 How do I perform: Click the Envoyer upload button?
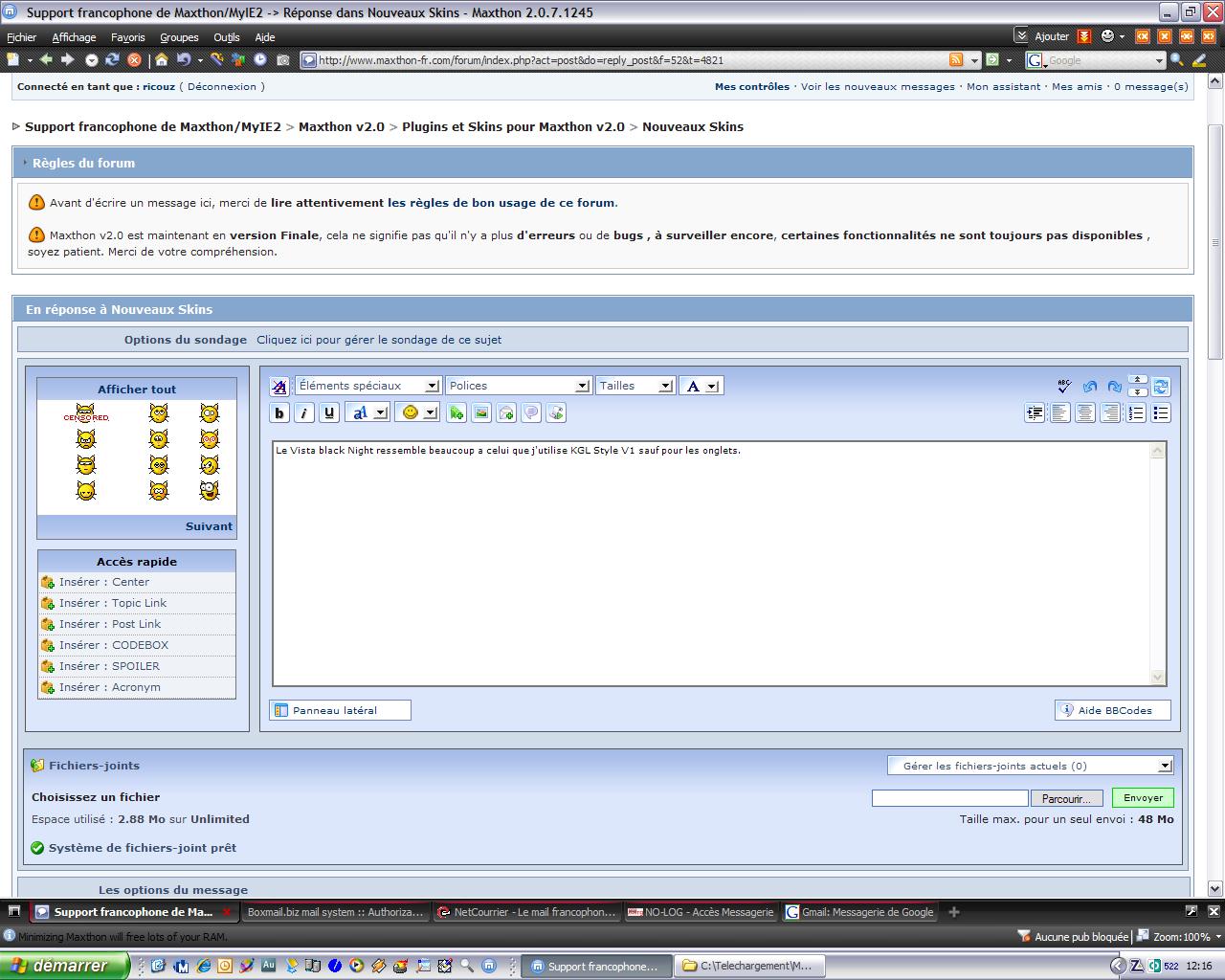(x=1143, y=798)
